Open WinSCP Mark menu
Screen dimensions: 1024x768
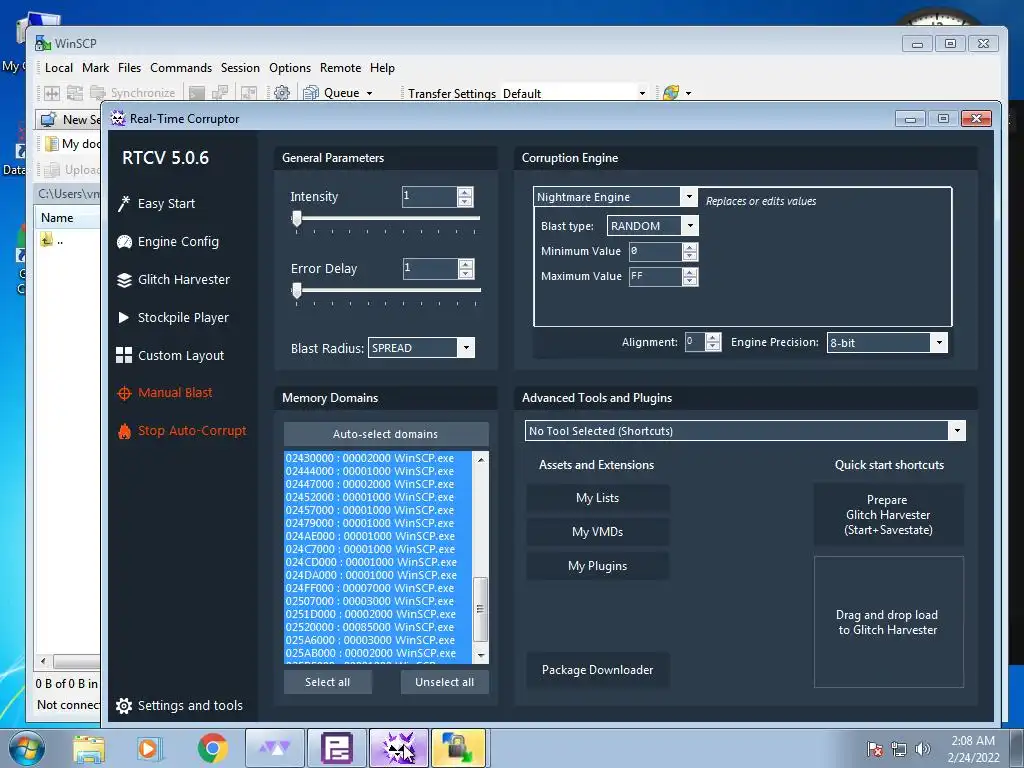coord(95,68)
